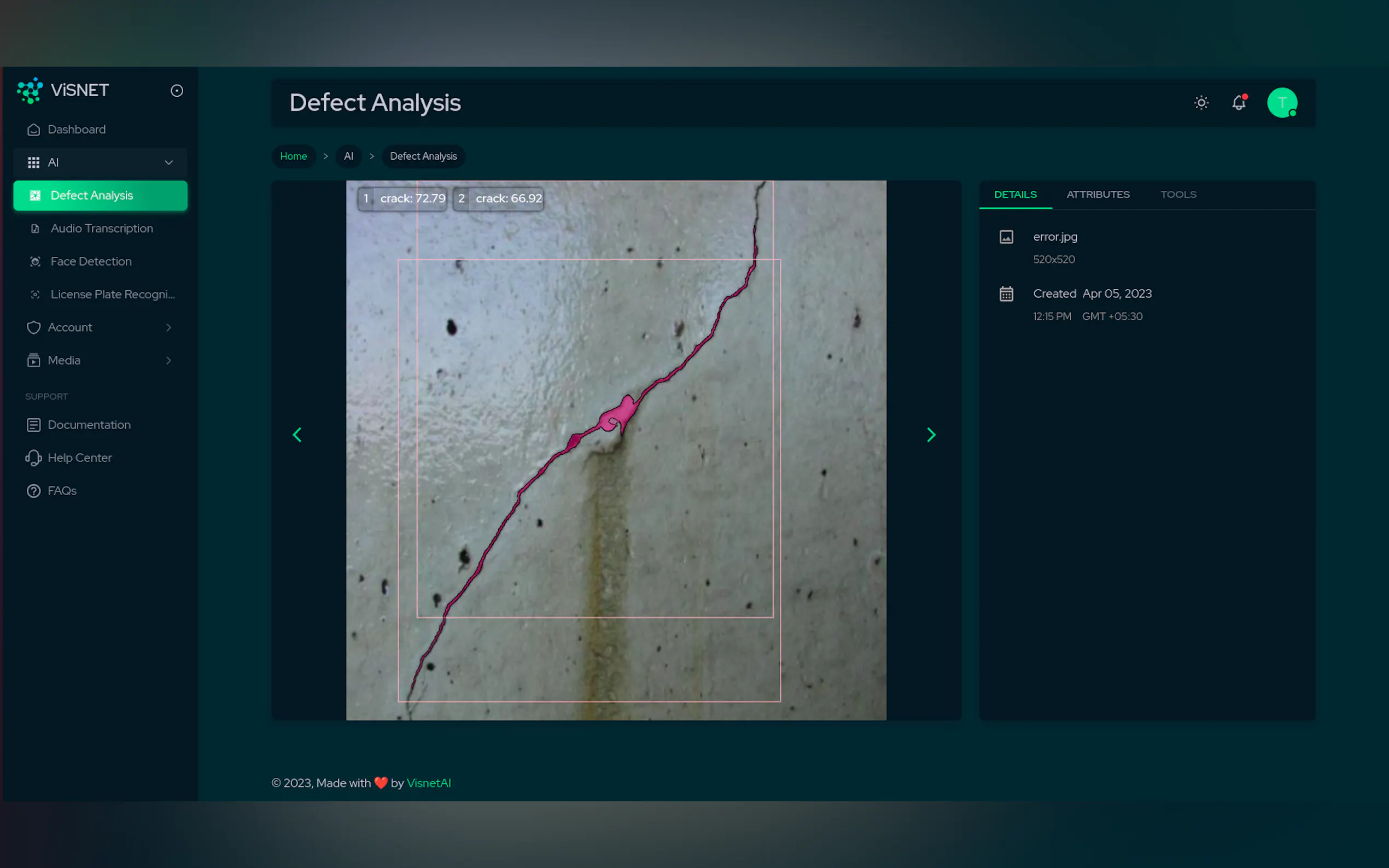The image size is (1389, 868).
Task: Click the Home breadcrumb link
Action: tap(294, 156)
